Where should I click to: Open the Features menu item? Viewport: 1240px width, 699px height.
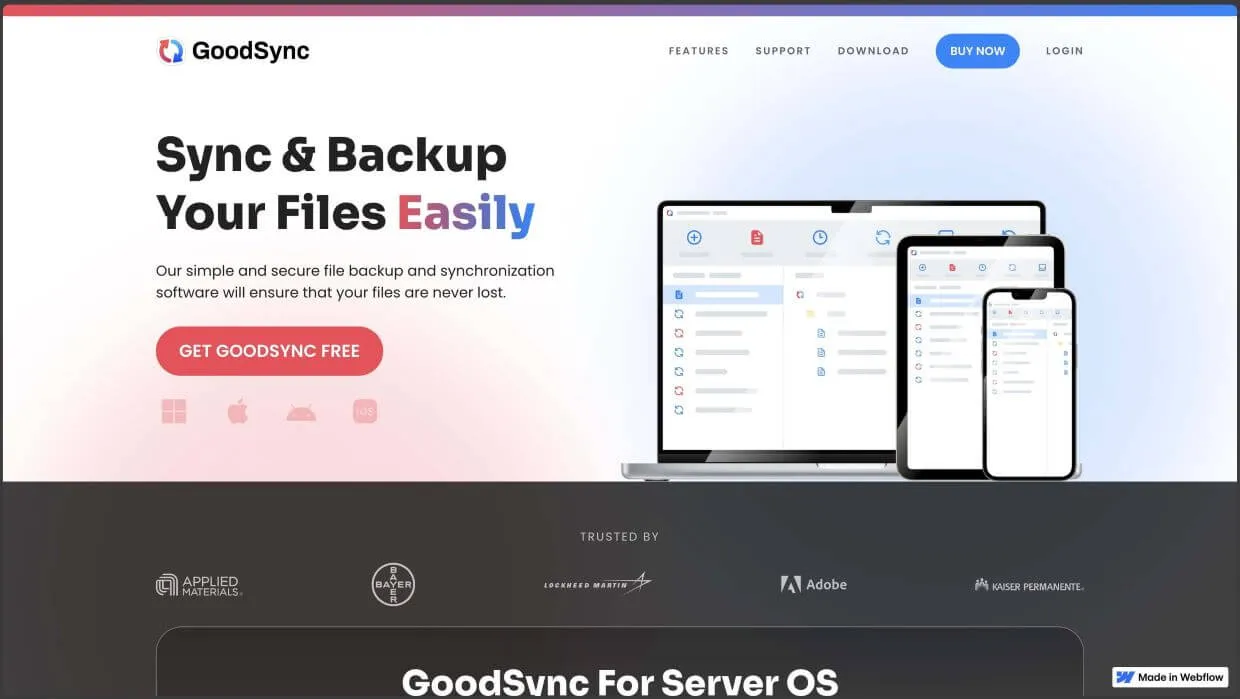(x=698, y=51)
